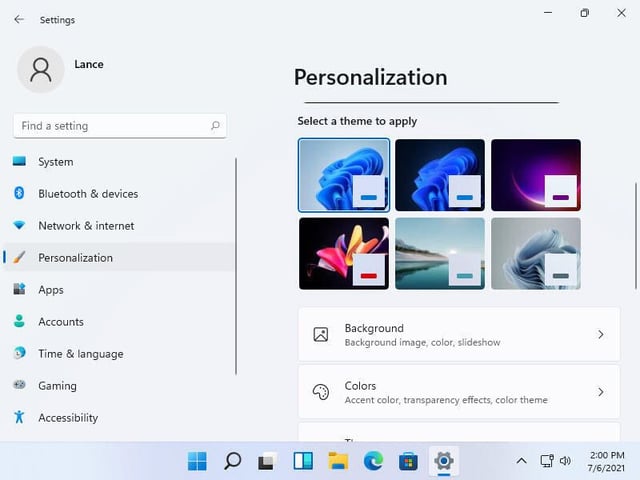The height and width of the screenshot is (480, 640).
Task: Open Network & internet category
Action: 119,225
